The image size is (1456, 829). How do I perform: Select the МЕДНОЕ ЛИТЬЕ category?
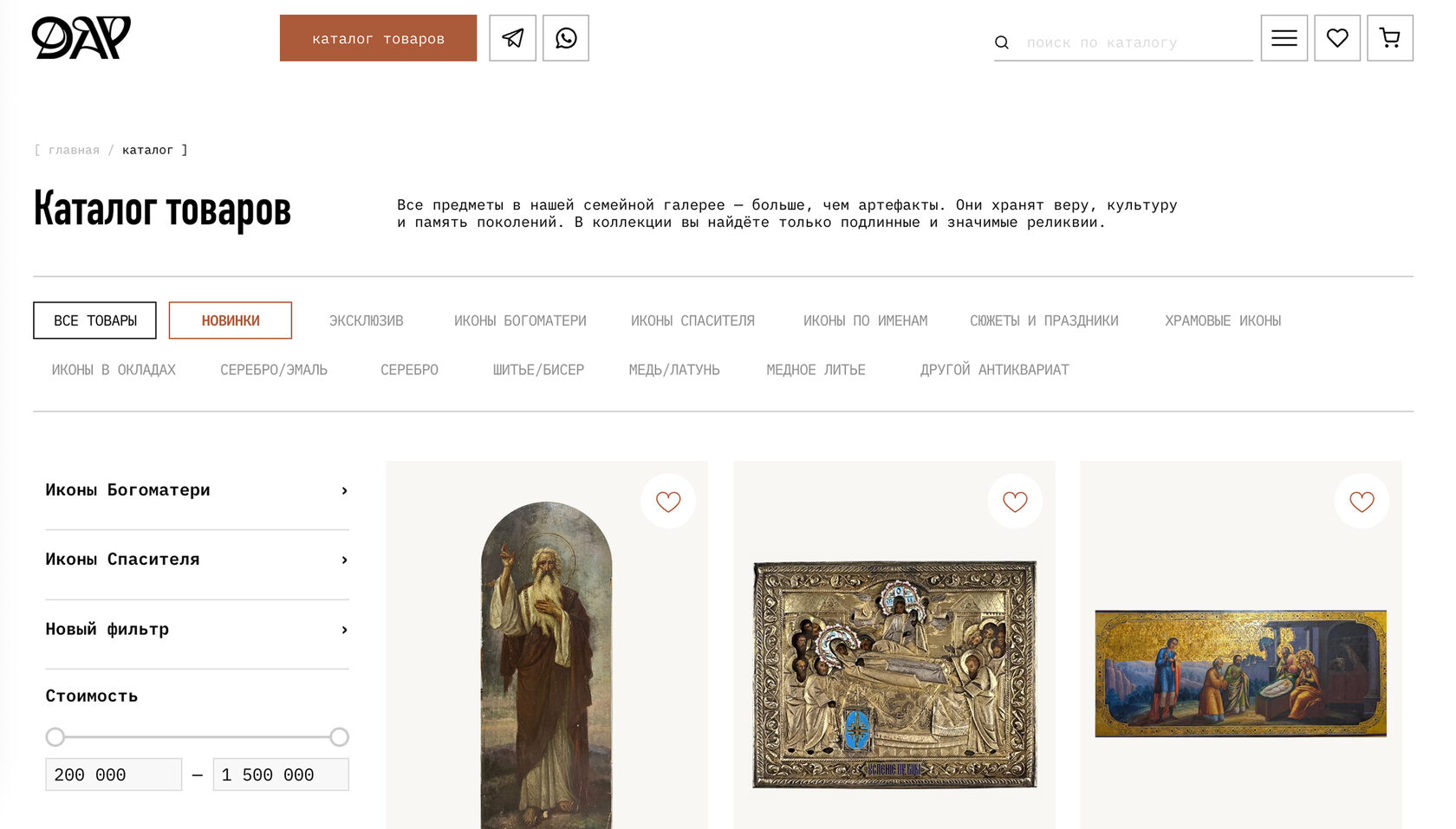pos(816,370)
